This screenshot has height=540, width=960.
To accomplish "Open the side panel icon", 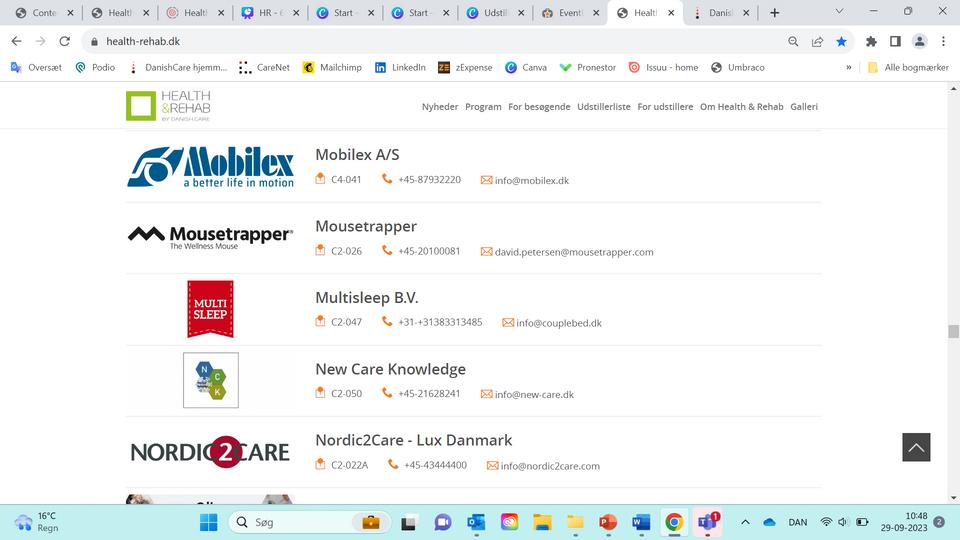I will tap(895, 41).
